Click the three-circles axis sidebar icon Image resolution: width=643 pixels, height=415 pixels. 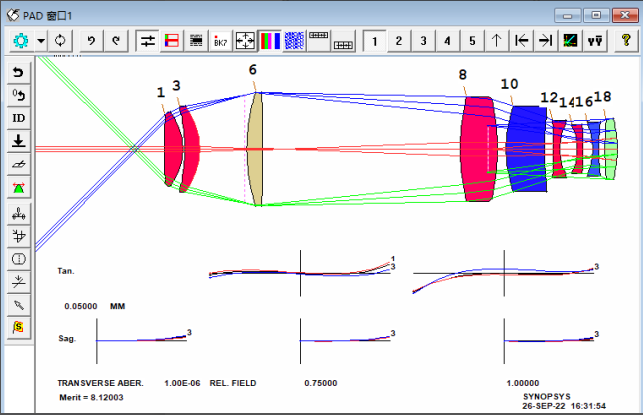[x=18, y=213]
